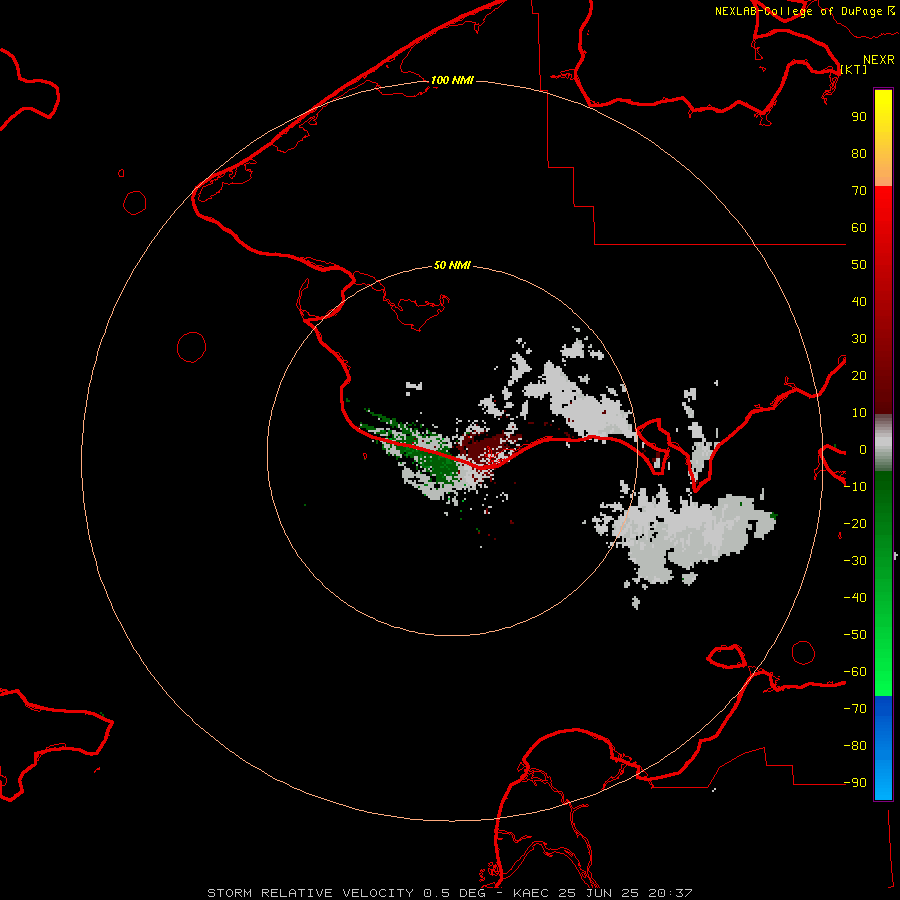This screenshot has height=900, width=900.
Task: Click the 50 value on the velocity scale
Action: pos(859,265)
